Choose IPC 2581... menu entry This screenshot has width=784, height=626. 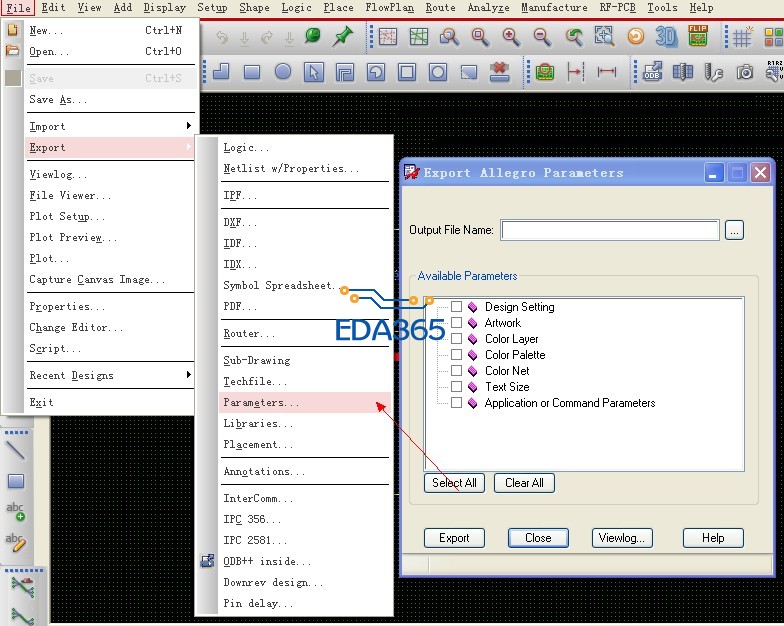tap(304, 540)
